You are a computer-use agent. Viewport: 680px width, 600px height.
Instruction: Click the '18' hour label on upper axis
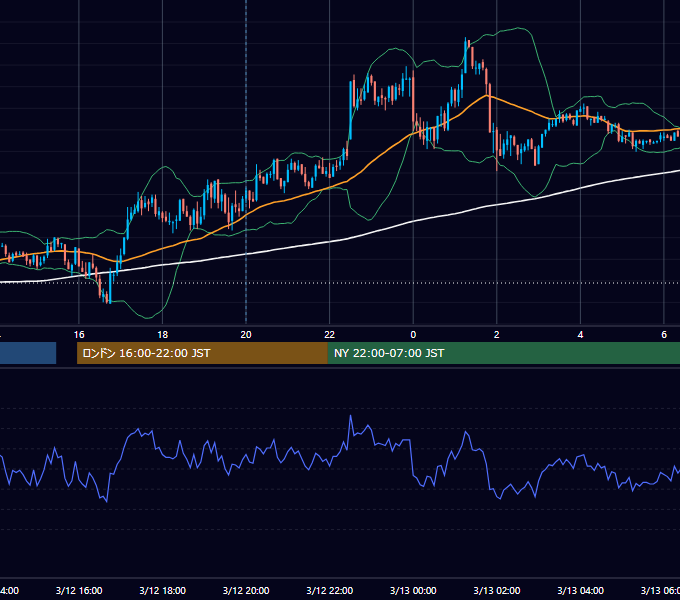coord(162,335)
